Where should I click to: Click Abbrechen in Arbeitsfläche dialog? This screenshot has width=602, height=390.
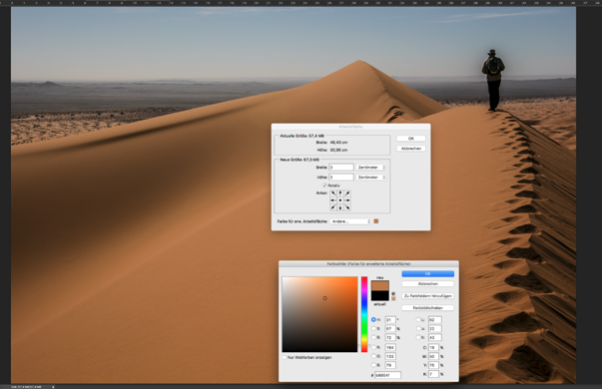point(411,149)
